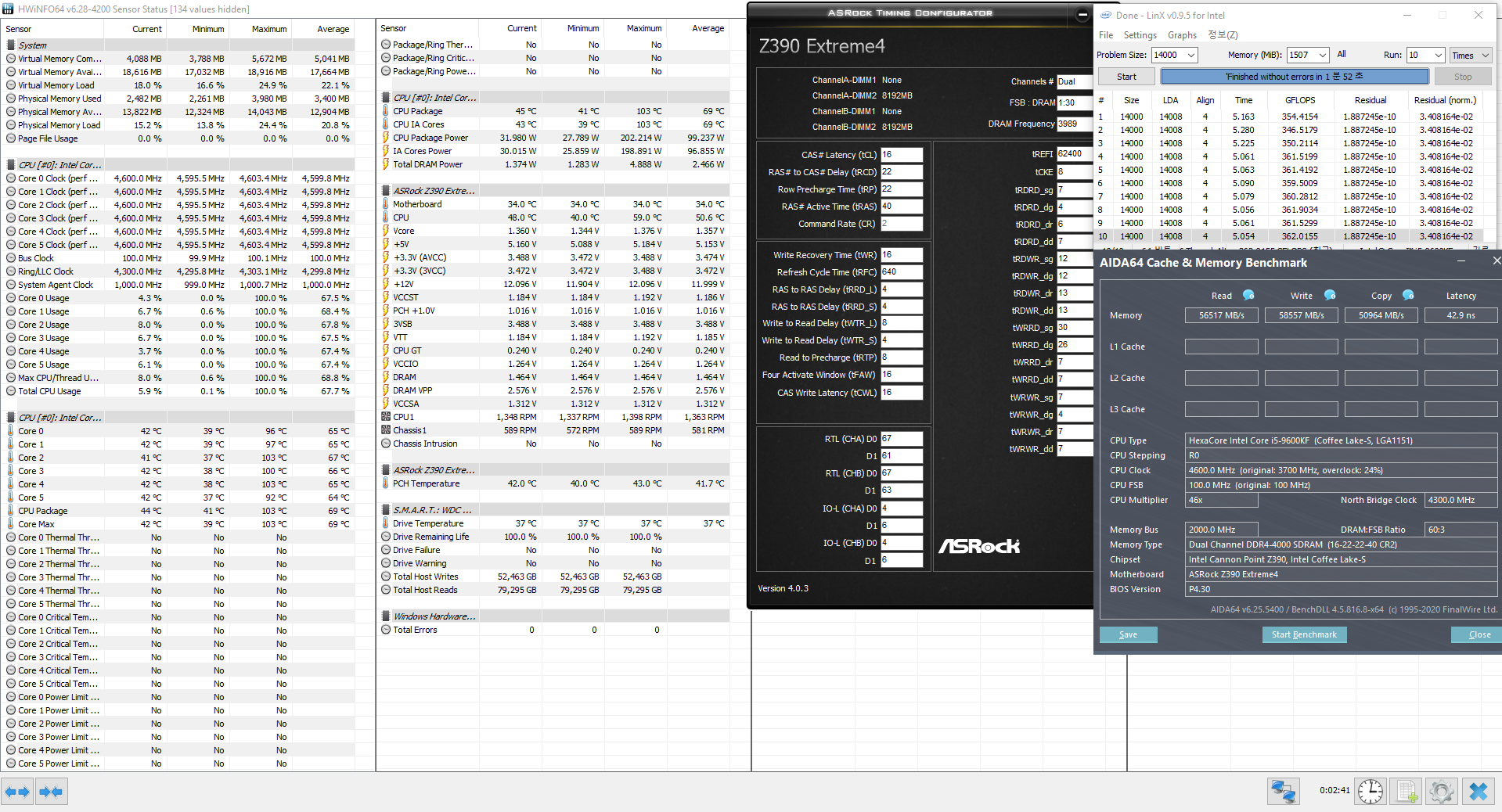This screenshot has width=1502, height=812.
Task: Click the tREFI value field in Timing Configurator
Action: click(x=1074, y=154)
